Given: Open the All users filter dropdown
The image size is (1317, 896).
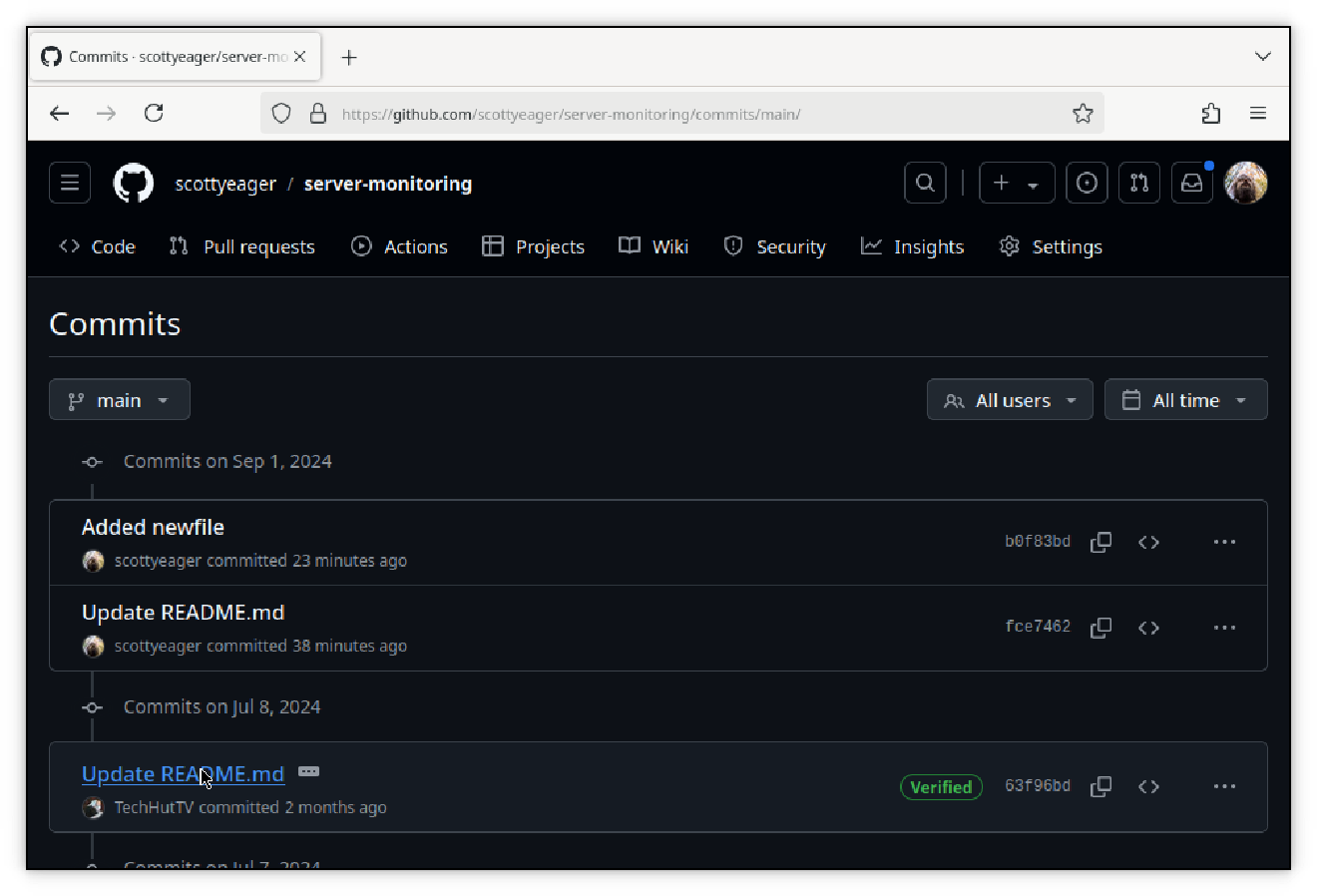Looking at the screenshot, I should coord(1009,399).
